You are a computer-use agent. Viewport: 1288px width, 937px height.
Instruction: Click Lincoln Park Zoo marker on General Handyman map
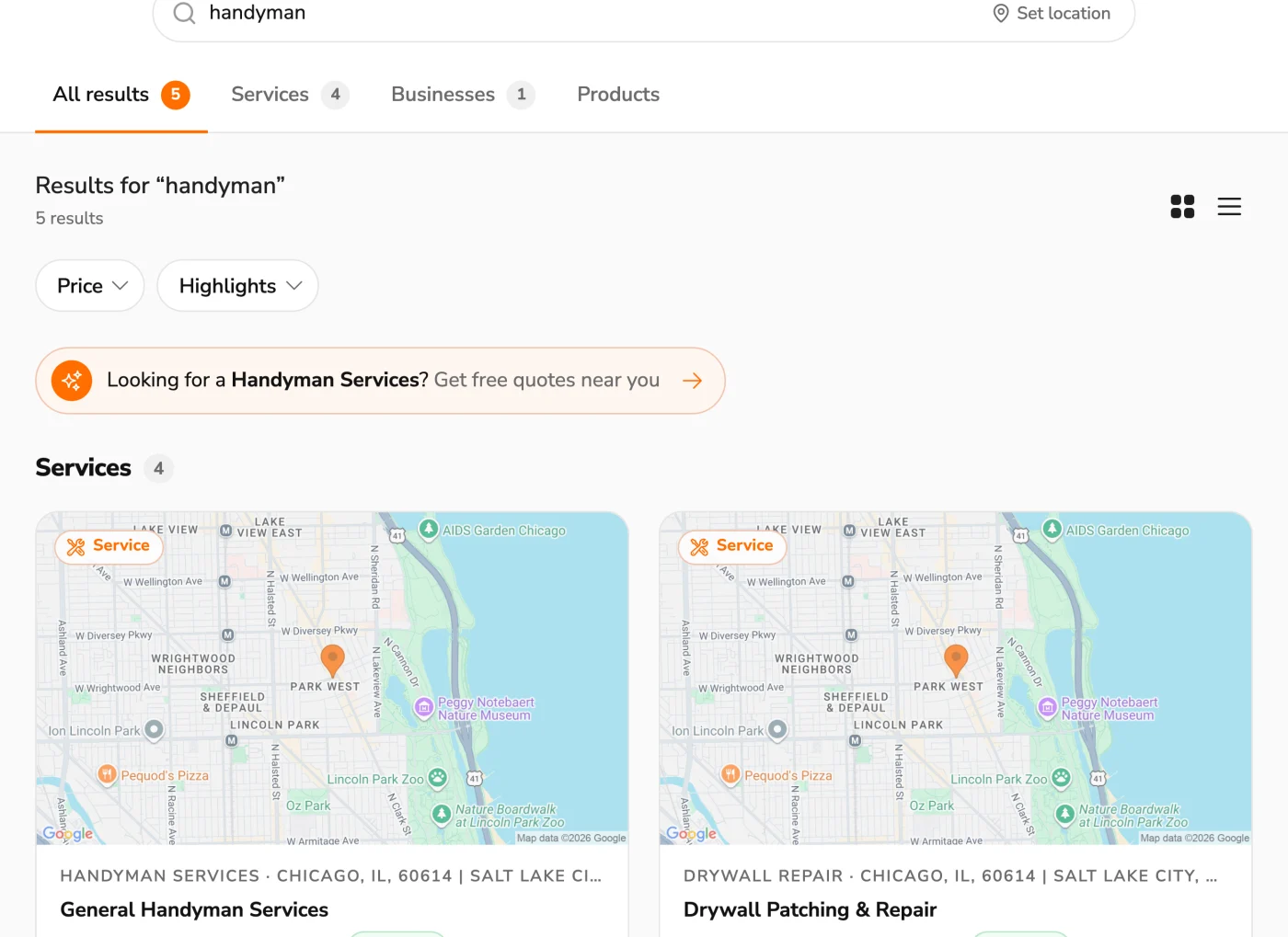(x=438, y=778)
